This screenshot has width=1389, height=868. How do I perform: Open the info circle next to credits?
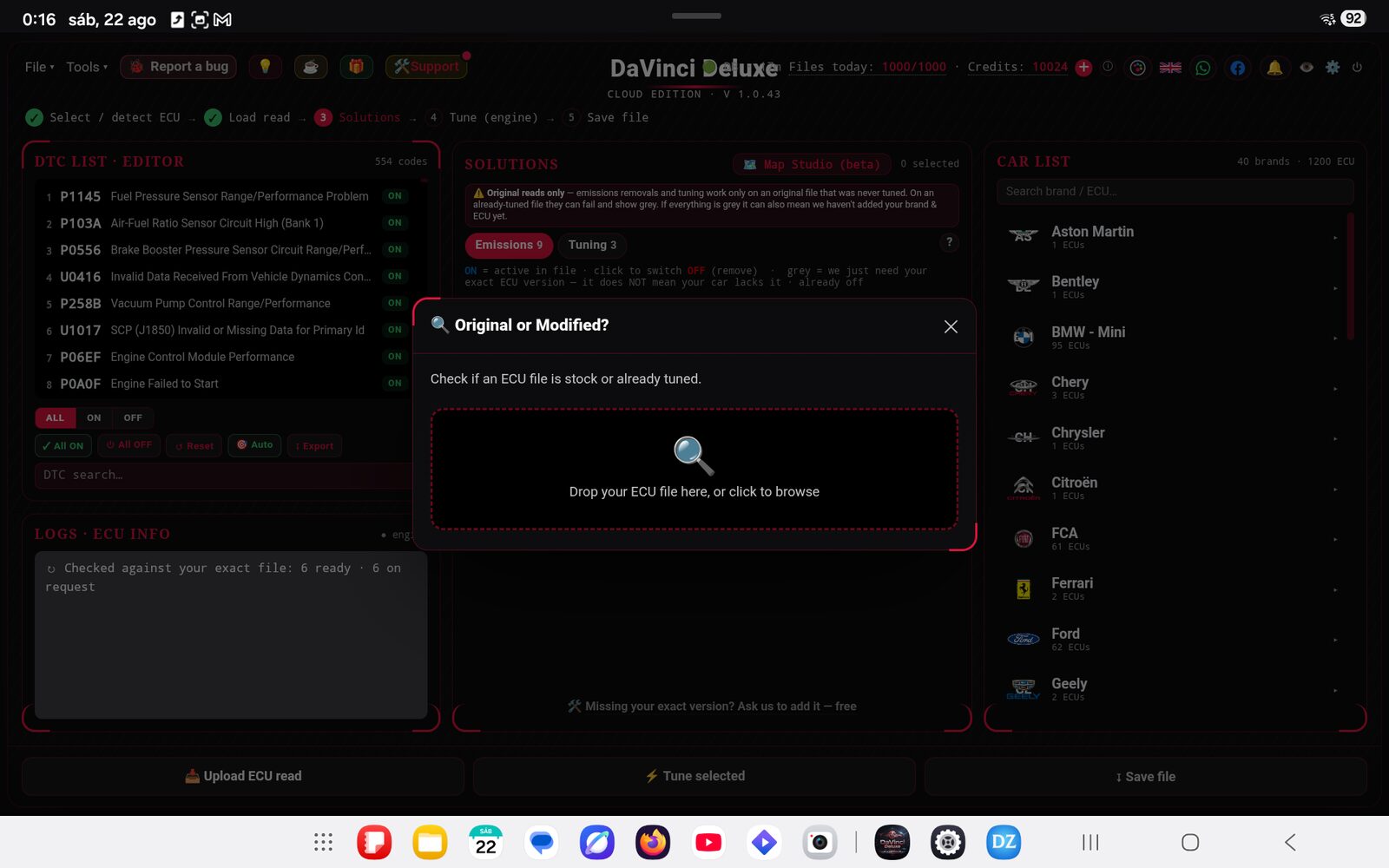pos(1108,67)
